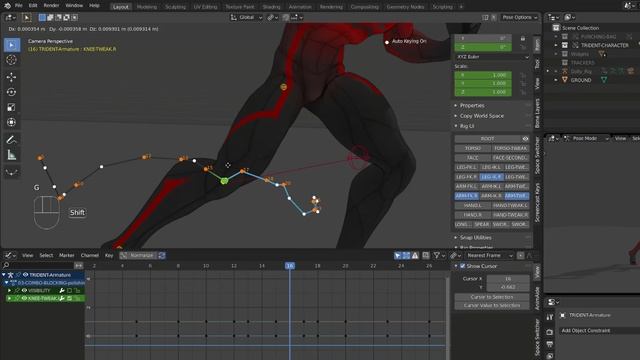Click the Scale X value field
This screenshot has height=360, width=640.
tap(483, 76)
